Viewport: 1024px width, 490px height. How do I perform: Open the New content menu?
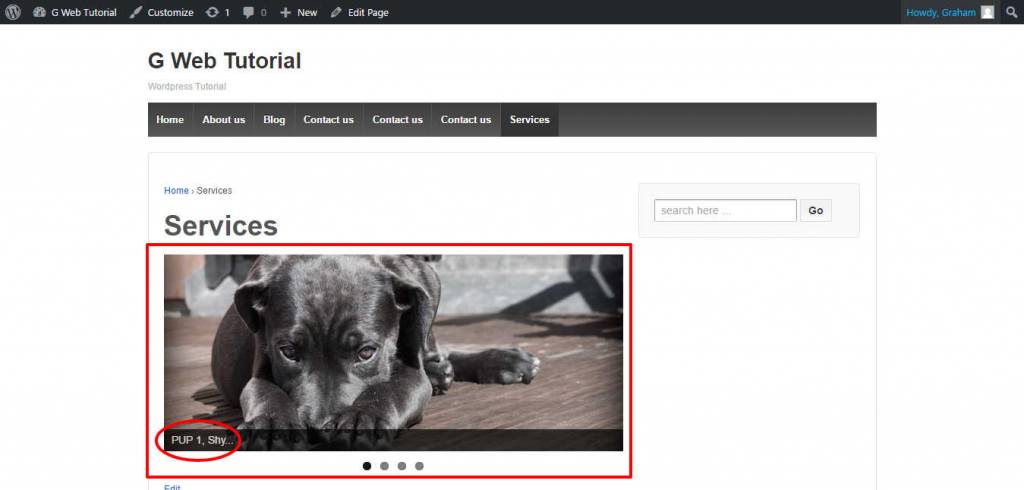298,12
